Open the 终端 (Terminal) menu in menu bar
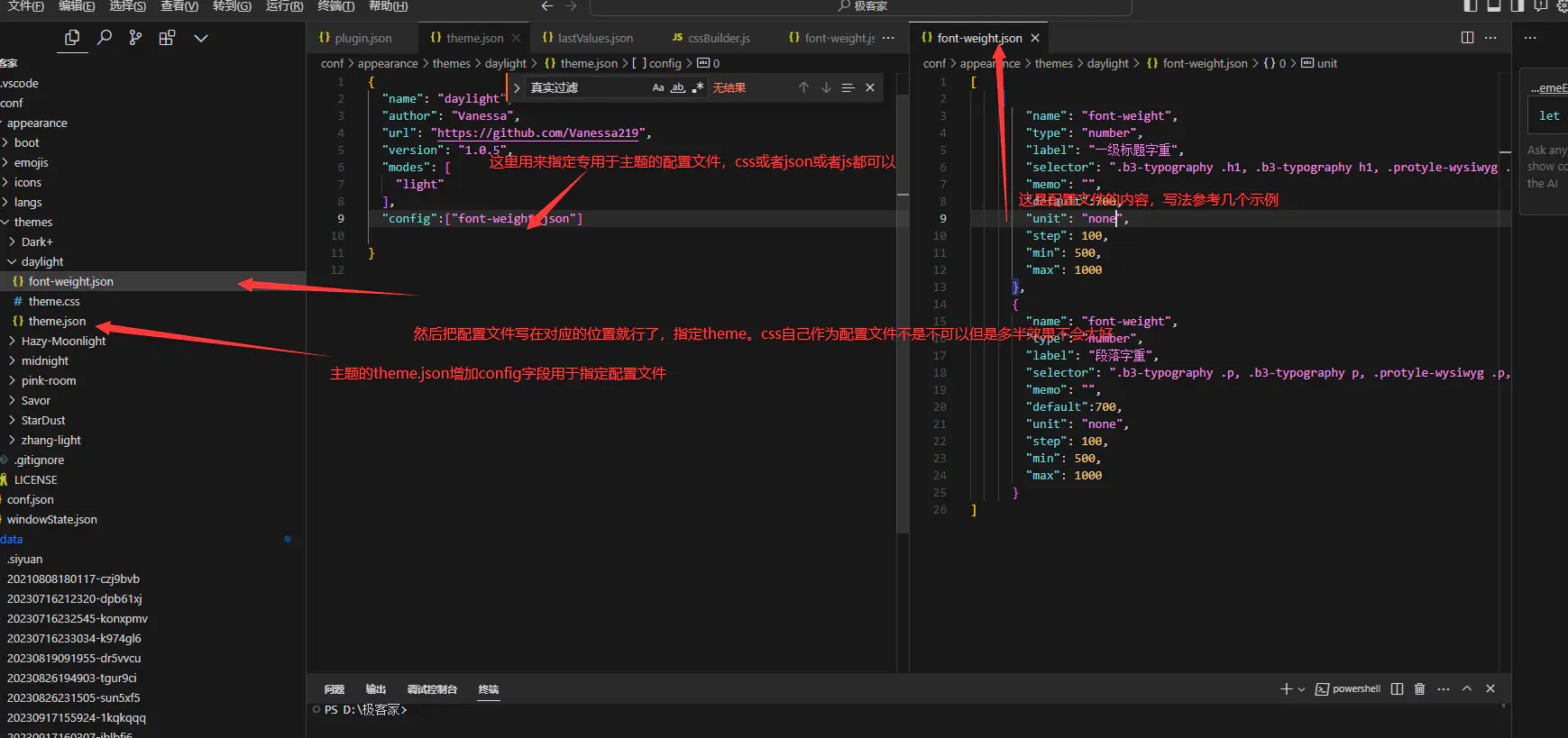Screen dimensions: 1568x738 pyautogui.click(x=335, y=6)
